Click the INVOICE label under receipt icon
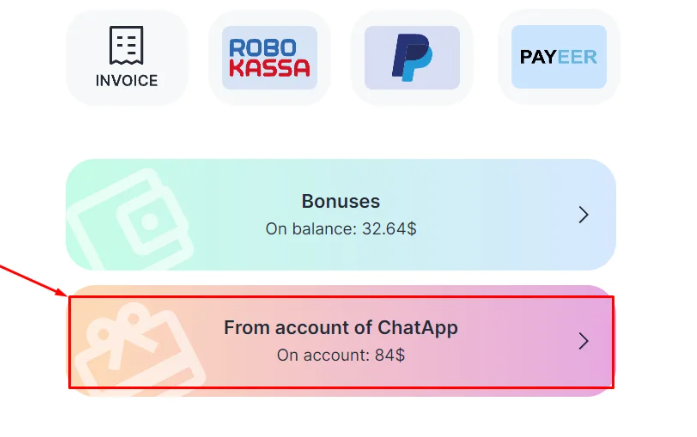The height and width of the screenshot is (437, 697). (126, 81)
